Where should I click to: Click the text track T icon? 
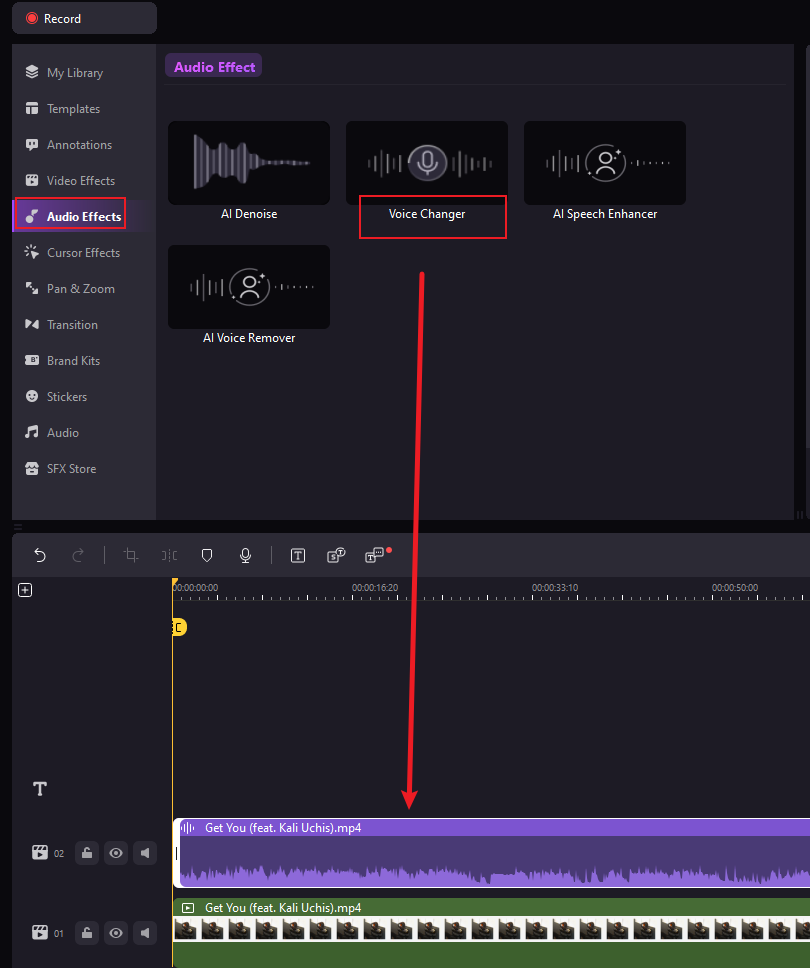pyautogui.click(x=40, y=788)
